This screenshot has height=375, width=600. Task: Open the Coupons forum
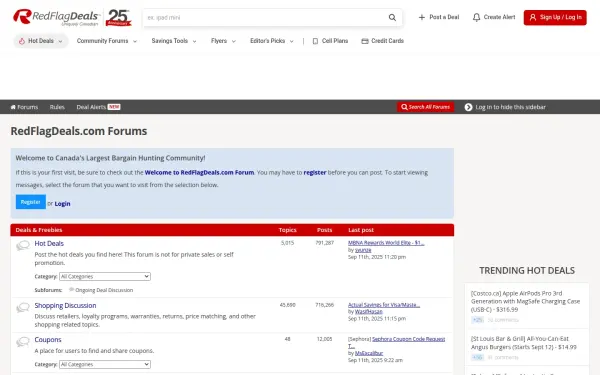pyautogui.click(x=48, y=339)
